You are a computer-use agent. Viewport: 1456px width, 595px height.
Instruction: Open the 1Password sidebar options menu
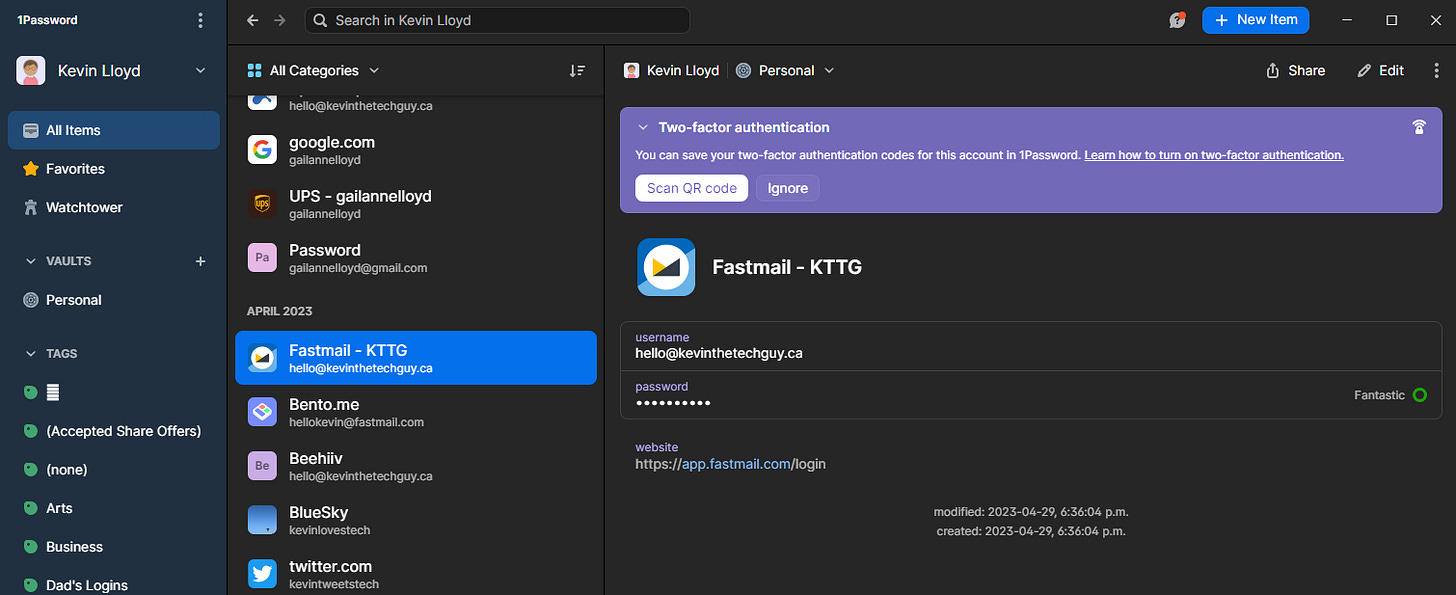coord(201,20)
